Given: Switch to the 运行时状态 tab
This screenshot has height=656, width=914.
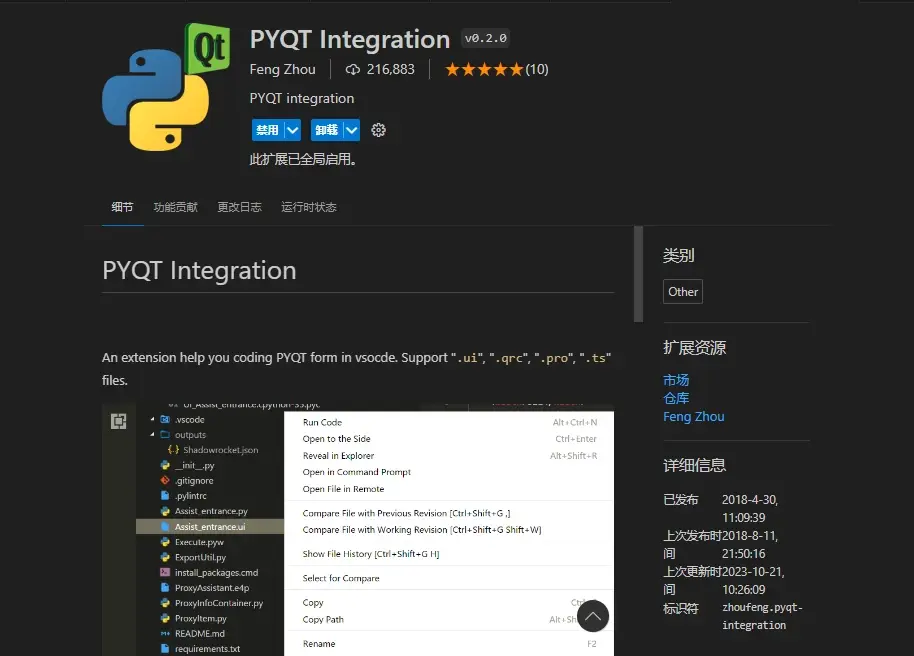Looking at the screenshot, I should click(309, 207).
